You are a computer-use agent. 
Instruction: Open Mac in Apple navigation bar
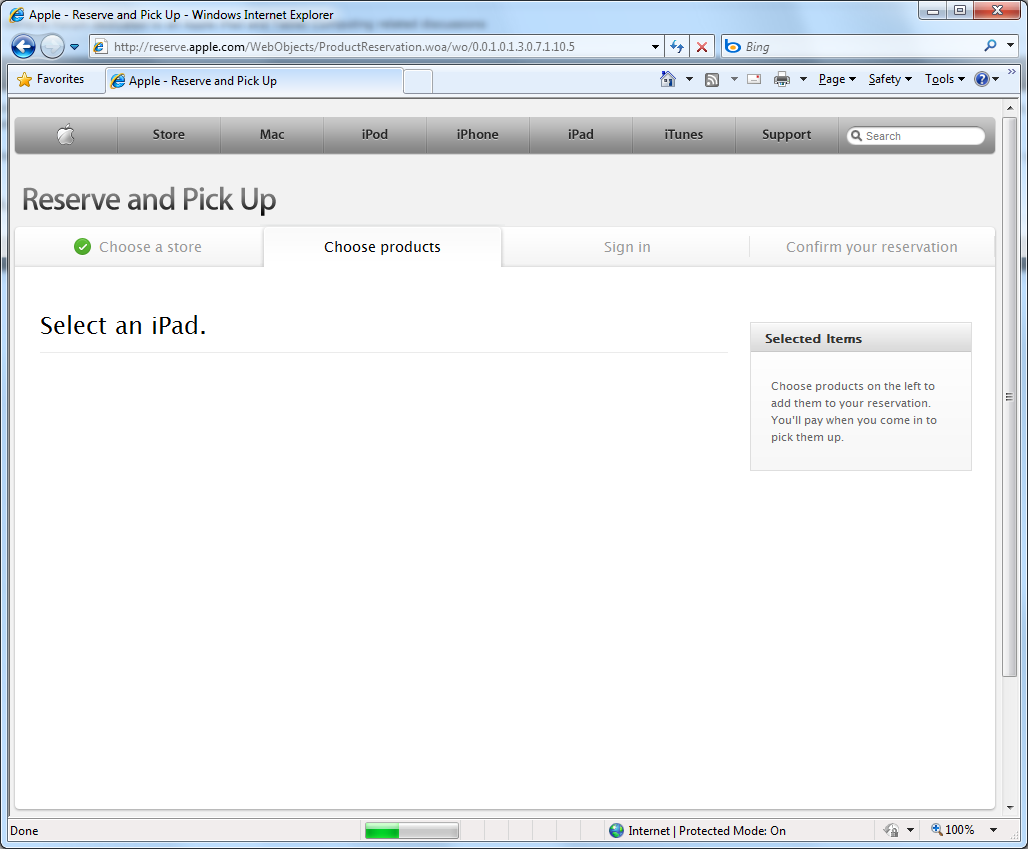(271, 135)
